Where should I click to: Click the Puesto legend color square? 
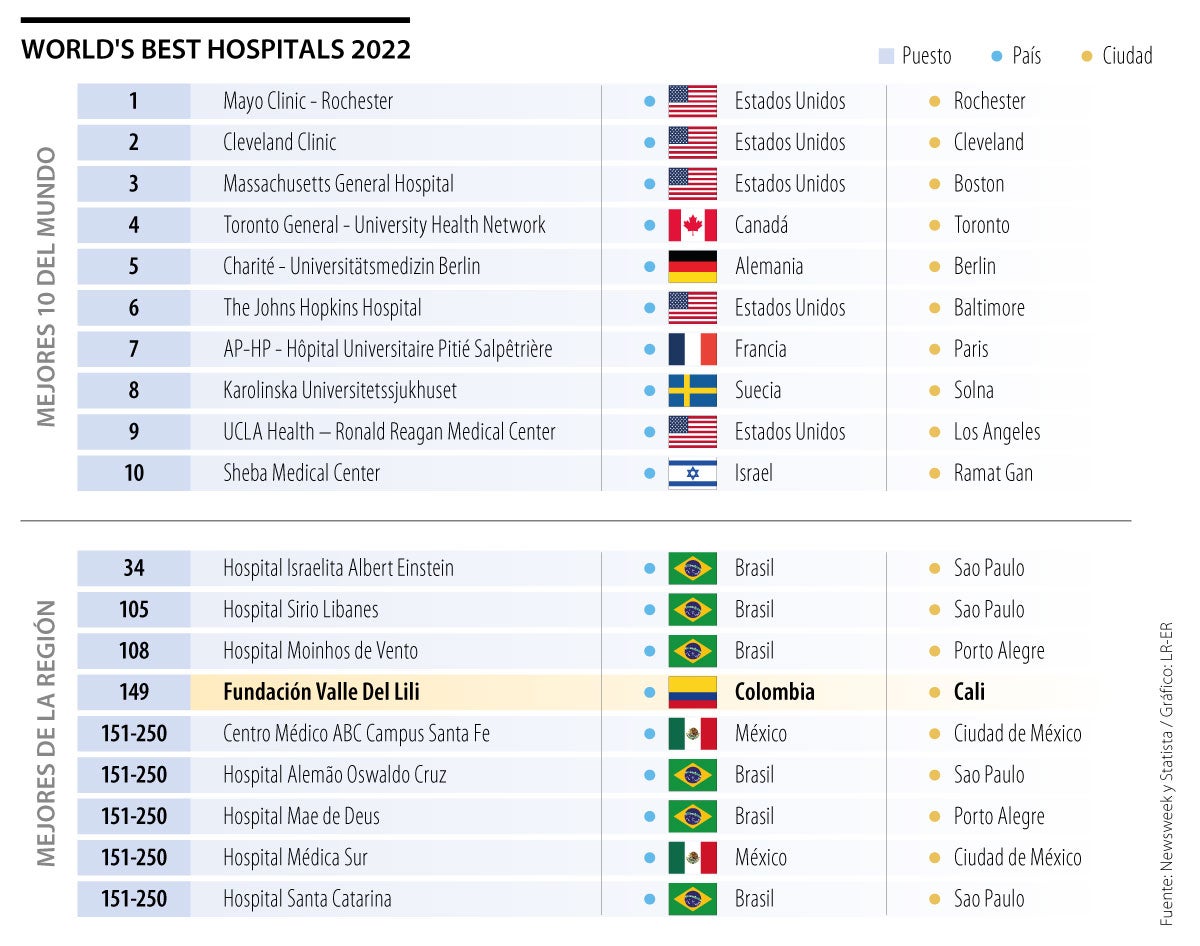click(886, 56)
